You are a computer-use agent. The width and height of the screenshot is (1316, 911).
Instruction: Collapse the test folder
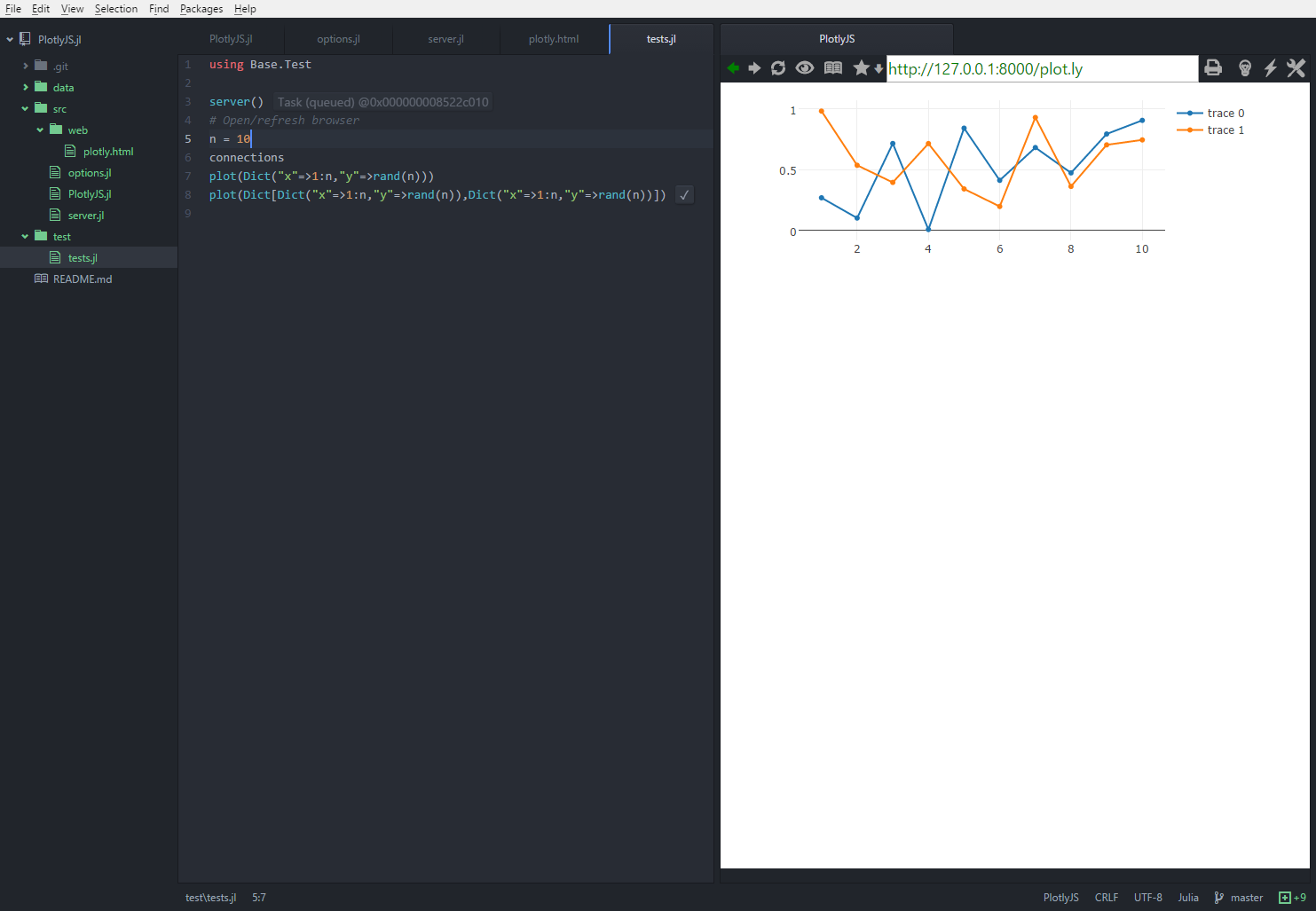25,237
